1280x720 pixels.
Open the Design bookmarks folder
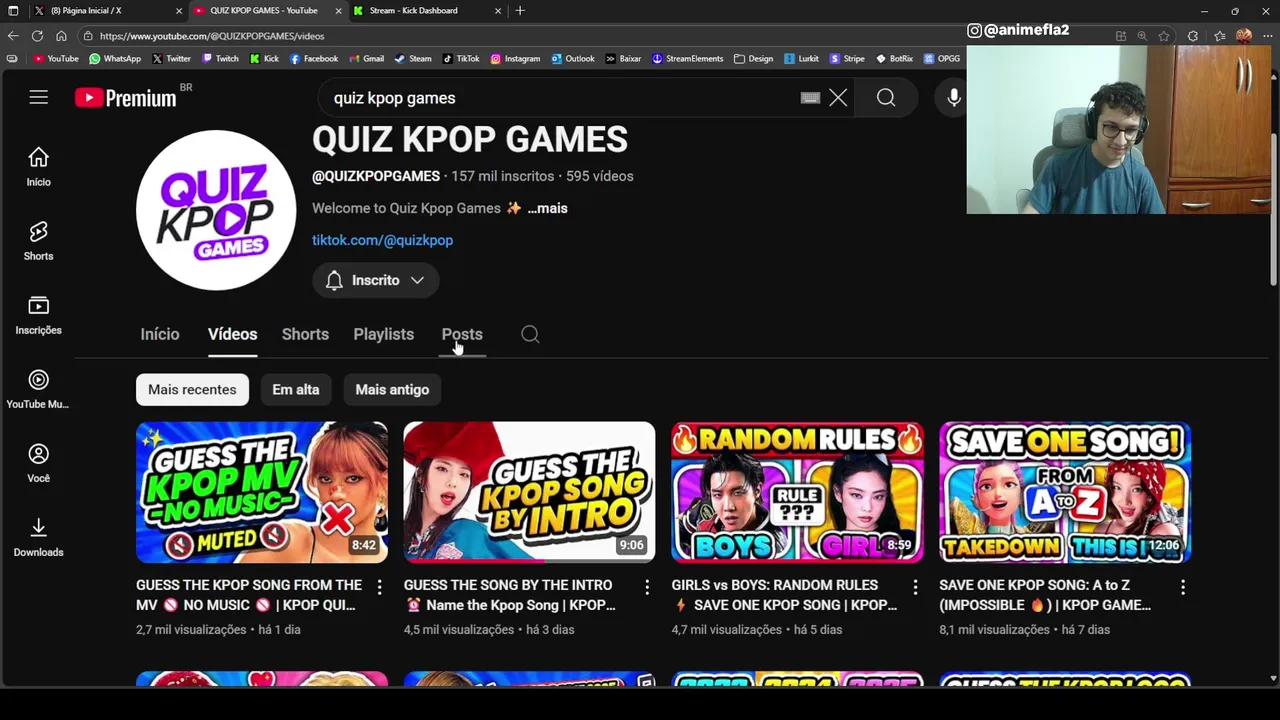coord(753,59)
